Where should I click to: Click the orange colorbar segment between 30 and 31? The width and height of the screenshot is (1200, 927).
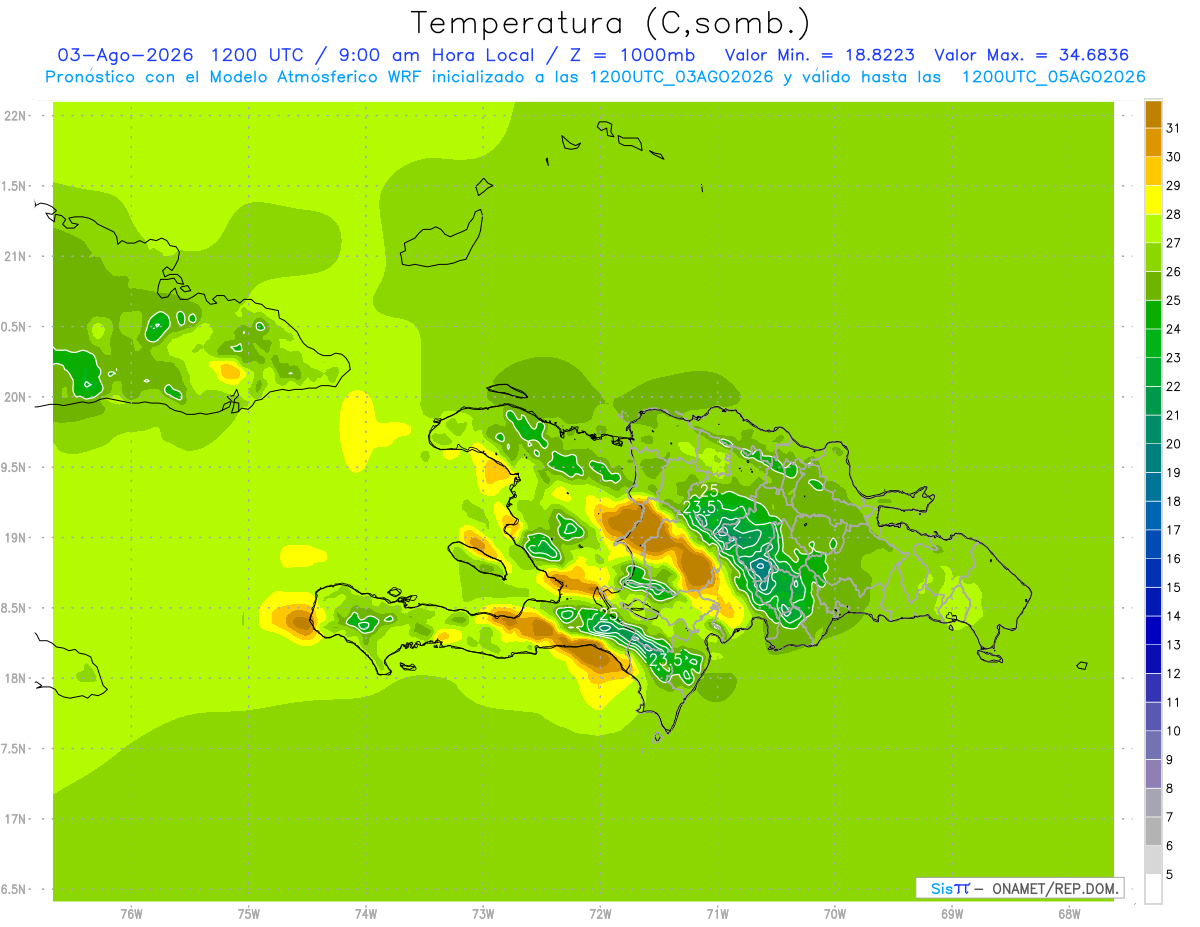click(1153, 142)
